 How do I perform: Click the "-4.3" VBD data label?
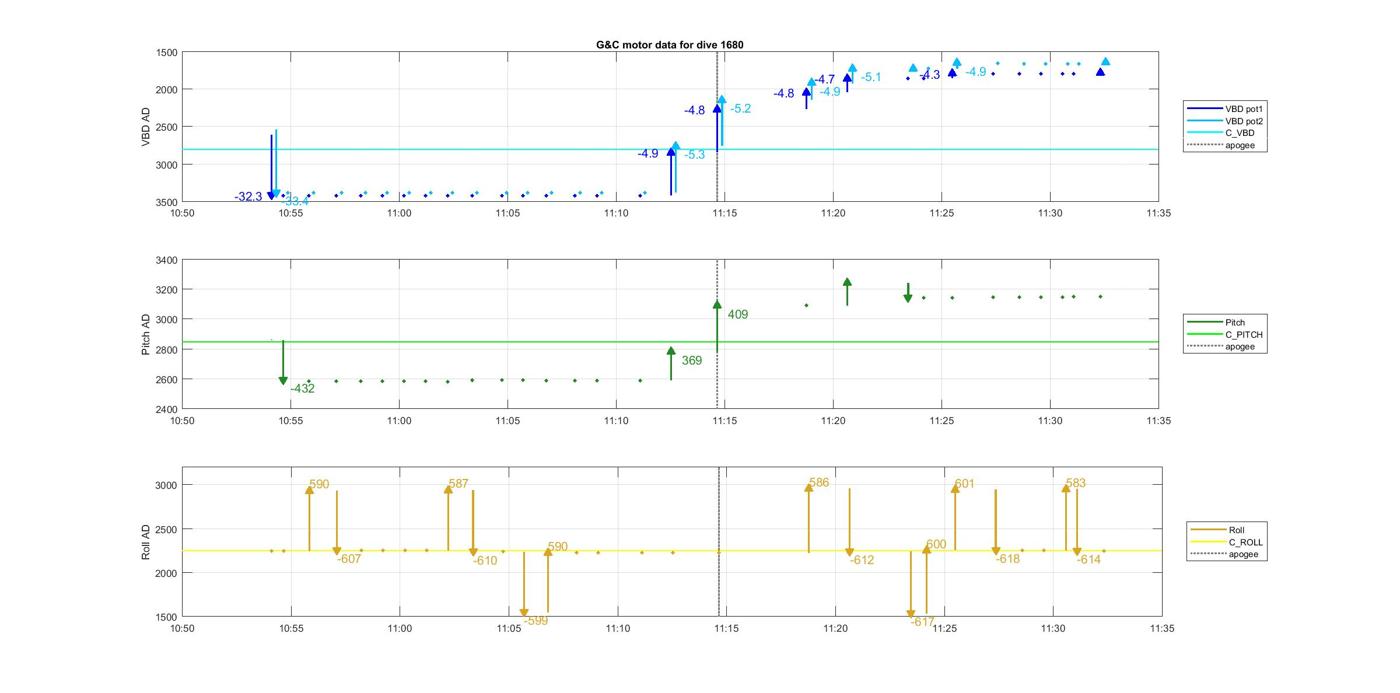pyautogui.click(x=930, y=76)
